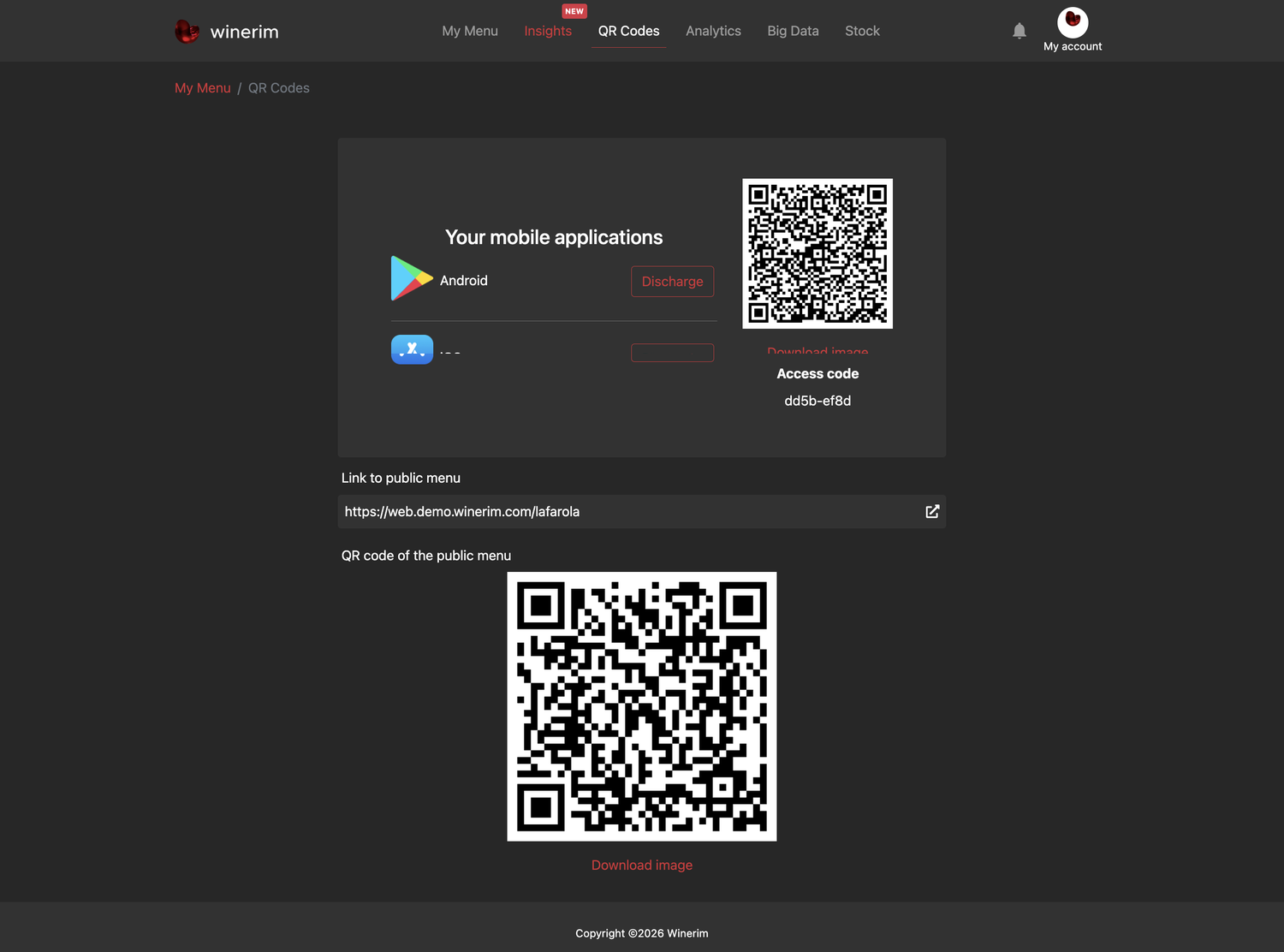Go to My Menu tab

click(470, 31)
